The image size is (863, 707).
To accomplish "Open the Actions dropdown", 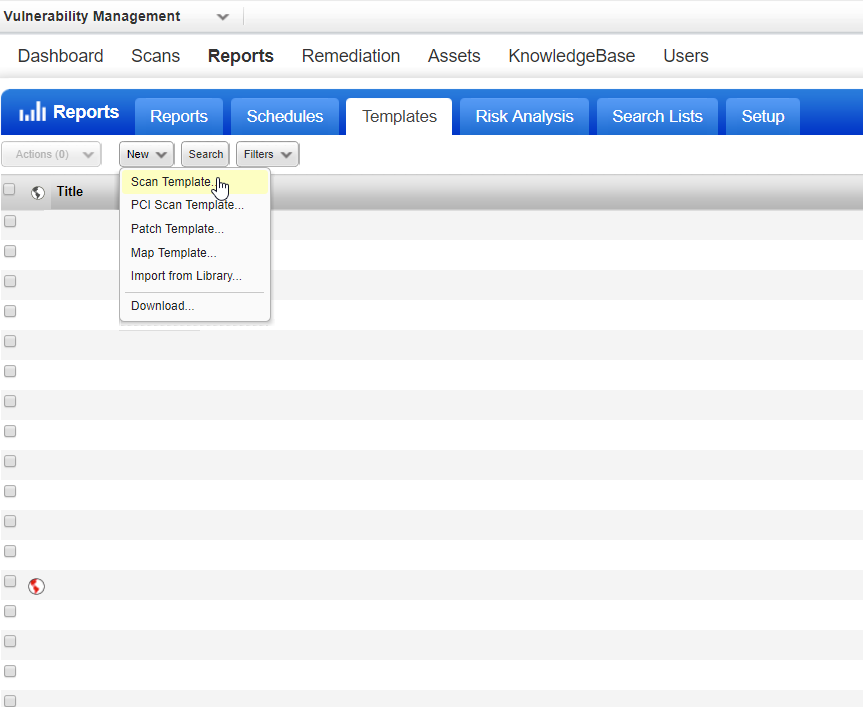I will point(50,154).
